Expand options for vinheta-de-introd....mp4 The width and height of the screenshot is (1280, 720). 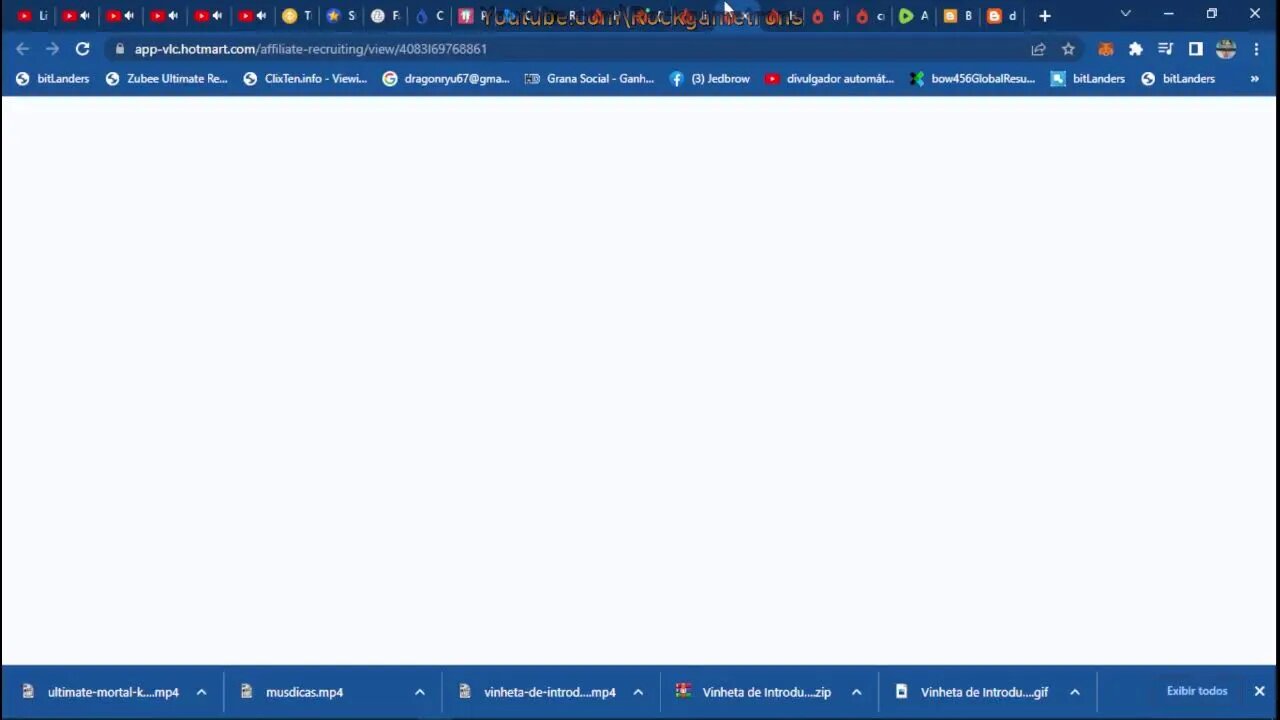tap(638, 692)
